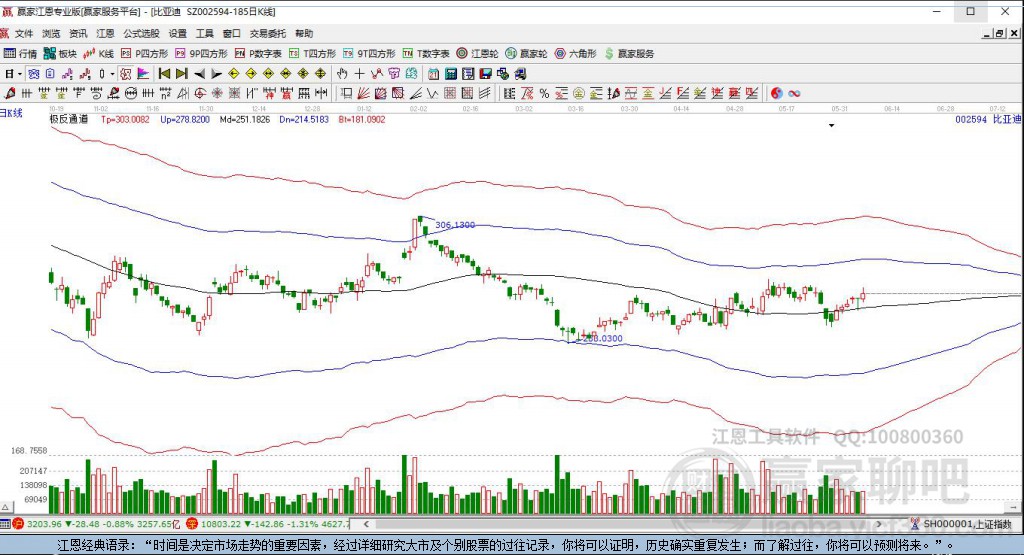Open the 板块 sector view
The width and height of the screenshot is (1024, 555).
coord(59,54)
